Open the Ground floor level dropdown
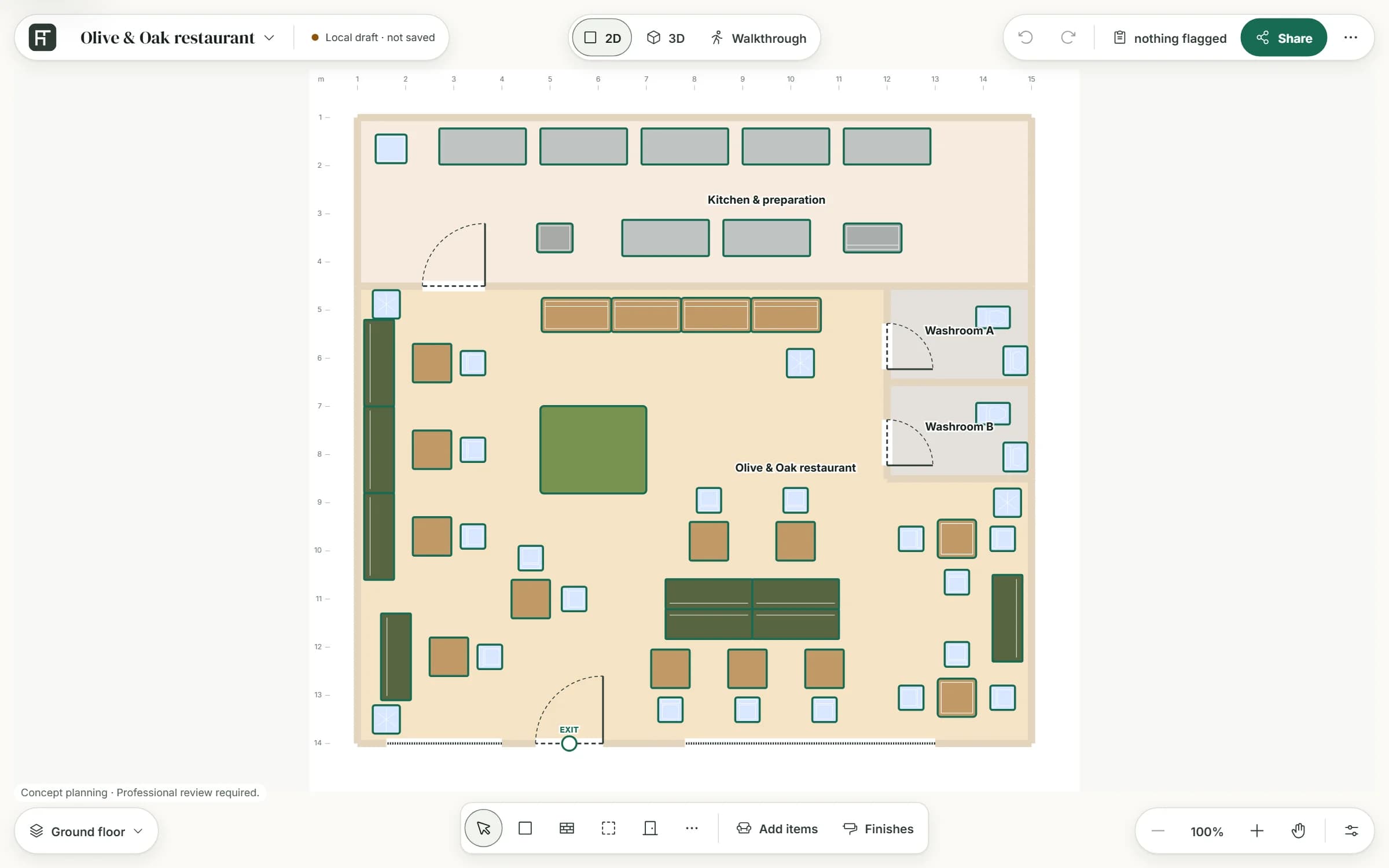Screen dimensions: 1389x868 (x=86, y=831)
